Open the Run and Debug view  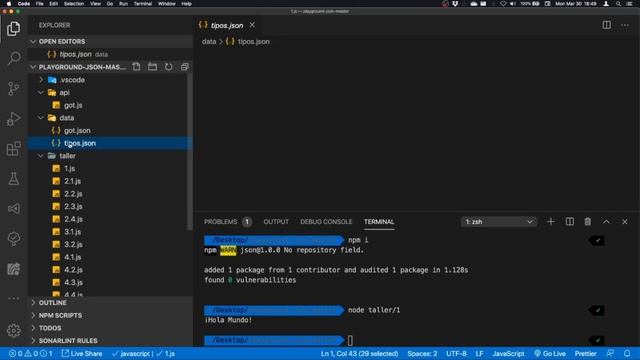click(x=13, y=119)
